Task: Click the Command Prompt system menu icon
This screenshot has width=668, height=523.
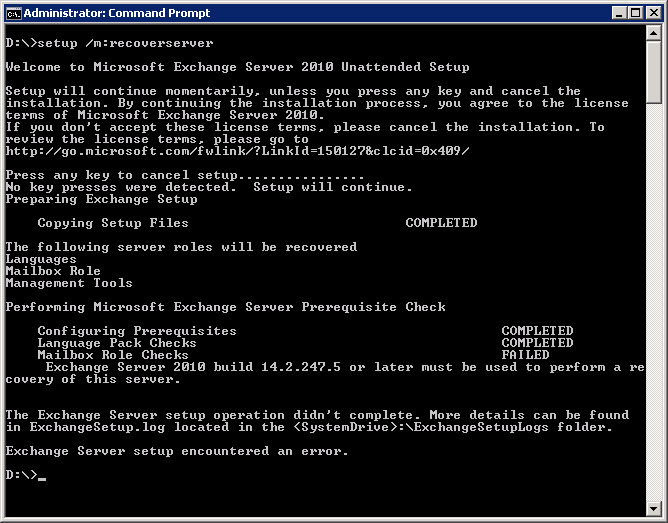Action: (14, 13)
